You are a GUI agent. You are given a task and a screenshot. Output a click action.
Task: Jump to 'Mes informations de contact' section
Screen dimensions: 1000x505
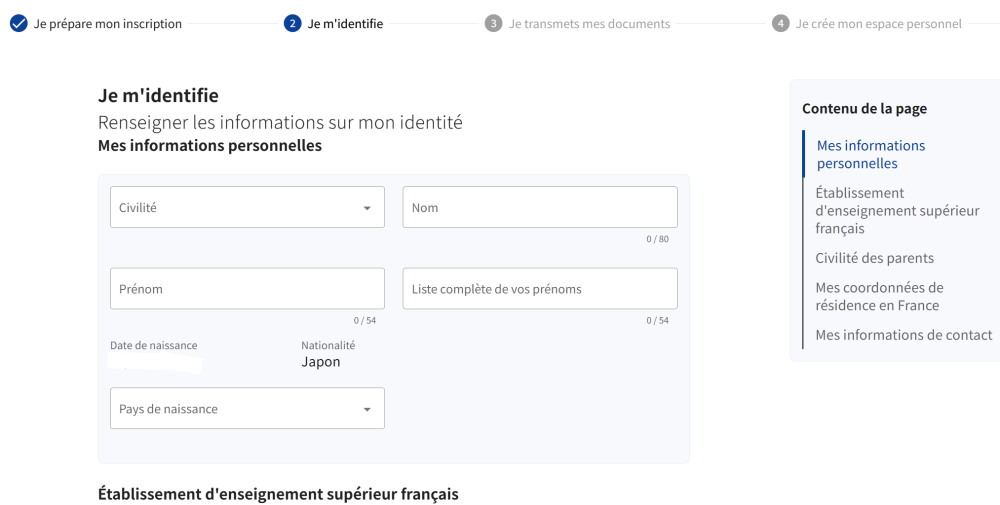coord(903,335)
